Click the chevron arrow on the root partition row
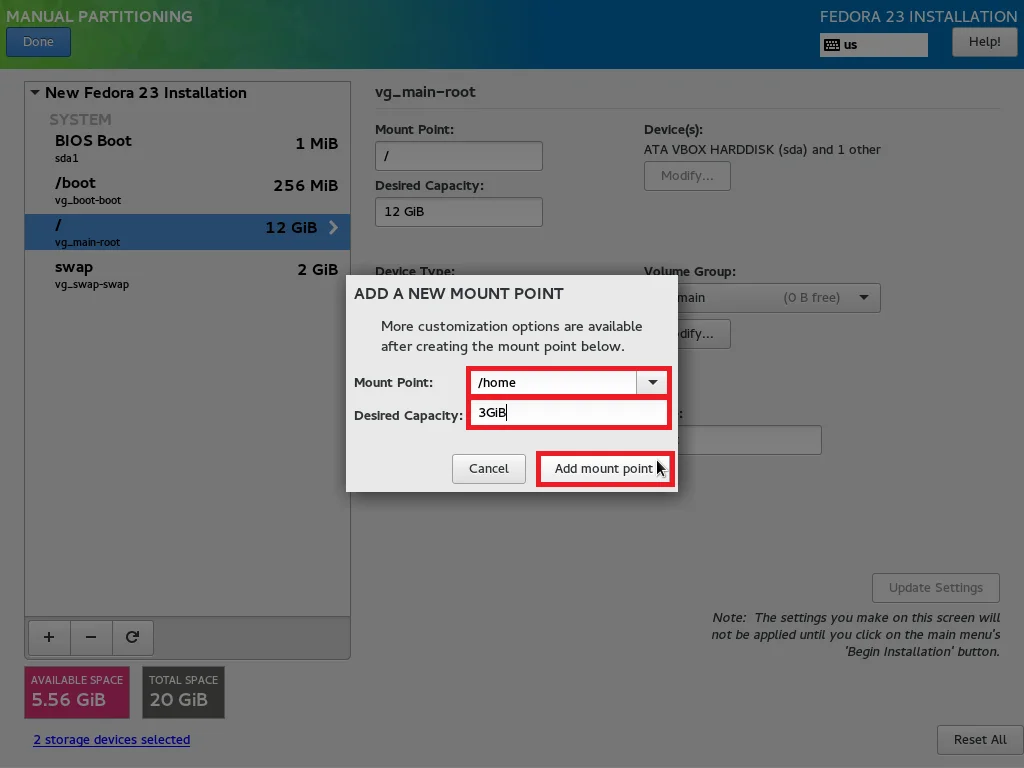The image size is (1024, 768). click(334, 227)
